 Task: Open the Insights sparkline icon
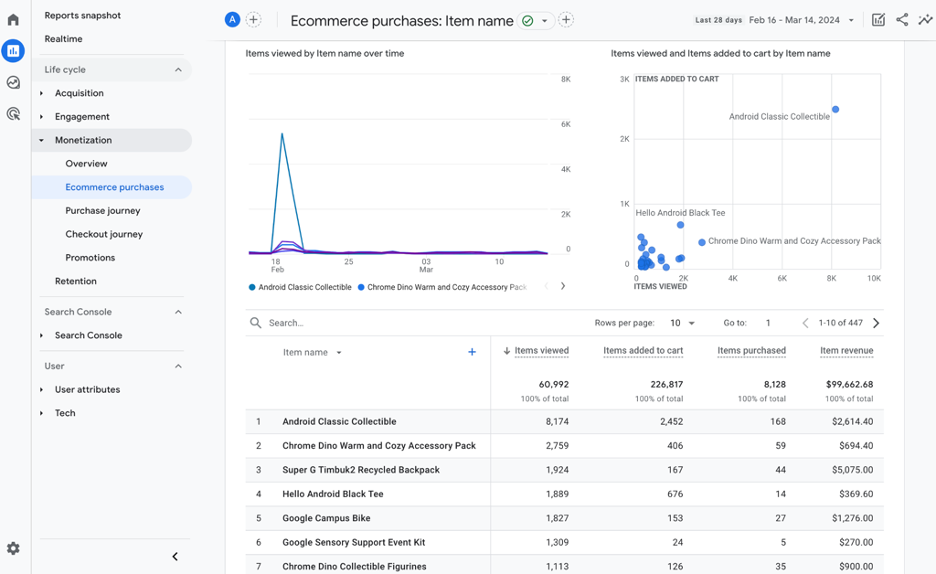coord(925,20)
